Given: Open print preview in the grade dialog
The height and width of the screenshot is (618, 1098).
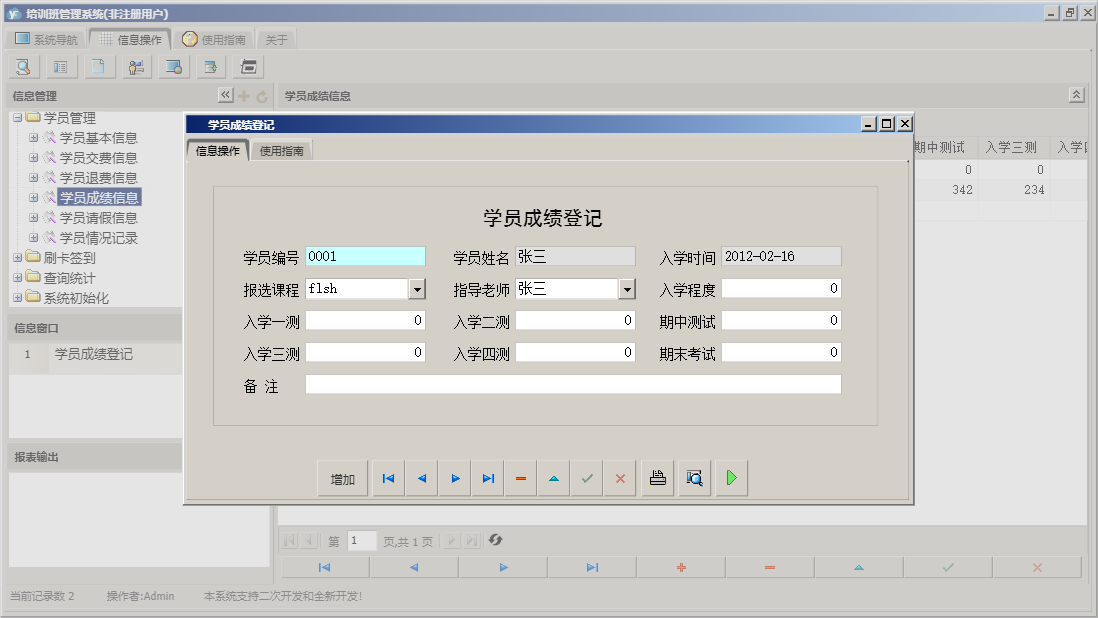Looking at the screenshot, I should pos(694,477).
